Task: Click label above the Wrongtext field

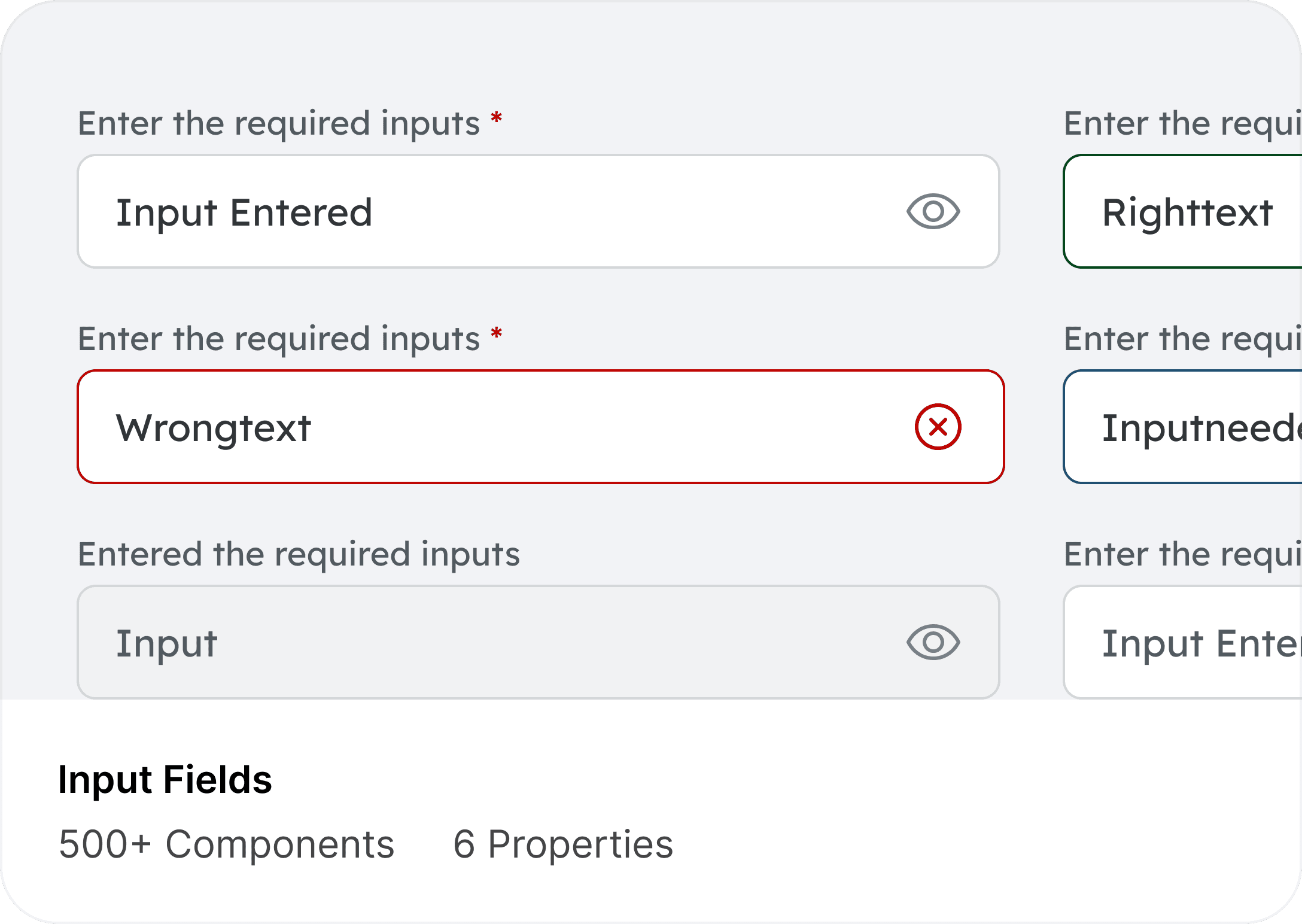Action: pyautogui.click(x=279, y=339)
